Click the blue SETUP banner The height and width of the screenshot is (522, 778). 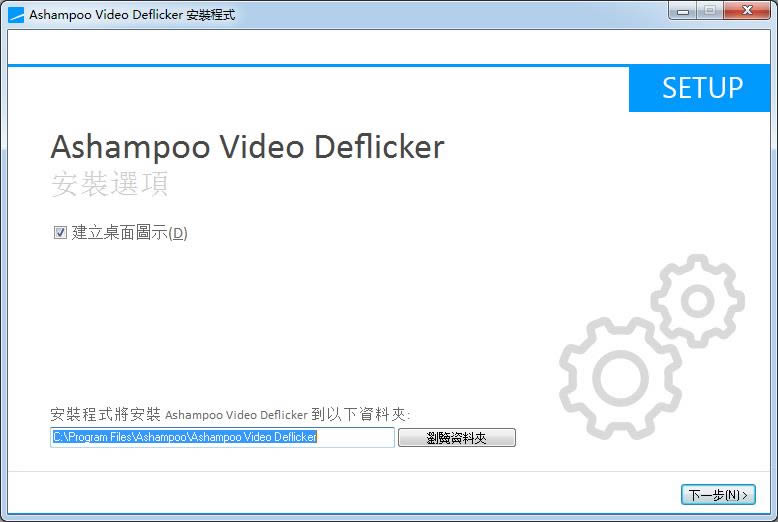[x=700, y=89]
